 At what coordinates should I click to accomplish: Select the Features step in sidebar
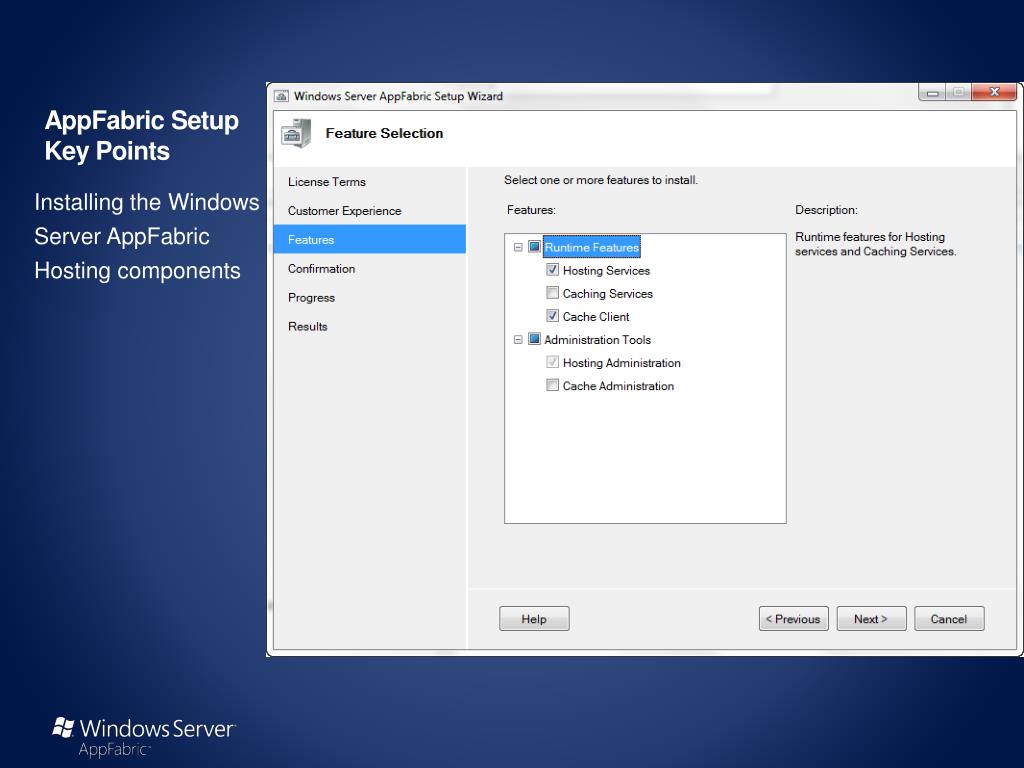[x=370, y=239]
